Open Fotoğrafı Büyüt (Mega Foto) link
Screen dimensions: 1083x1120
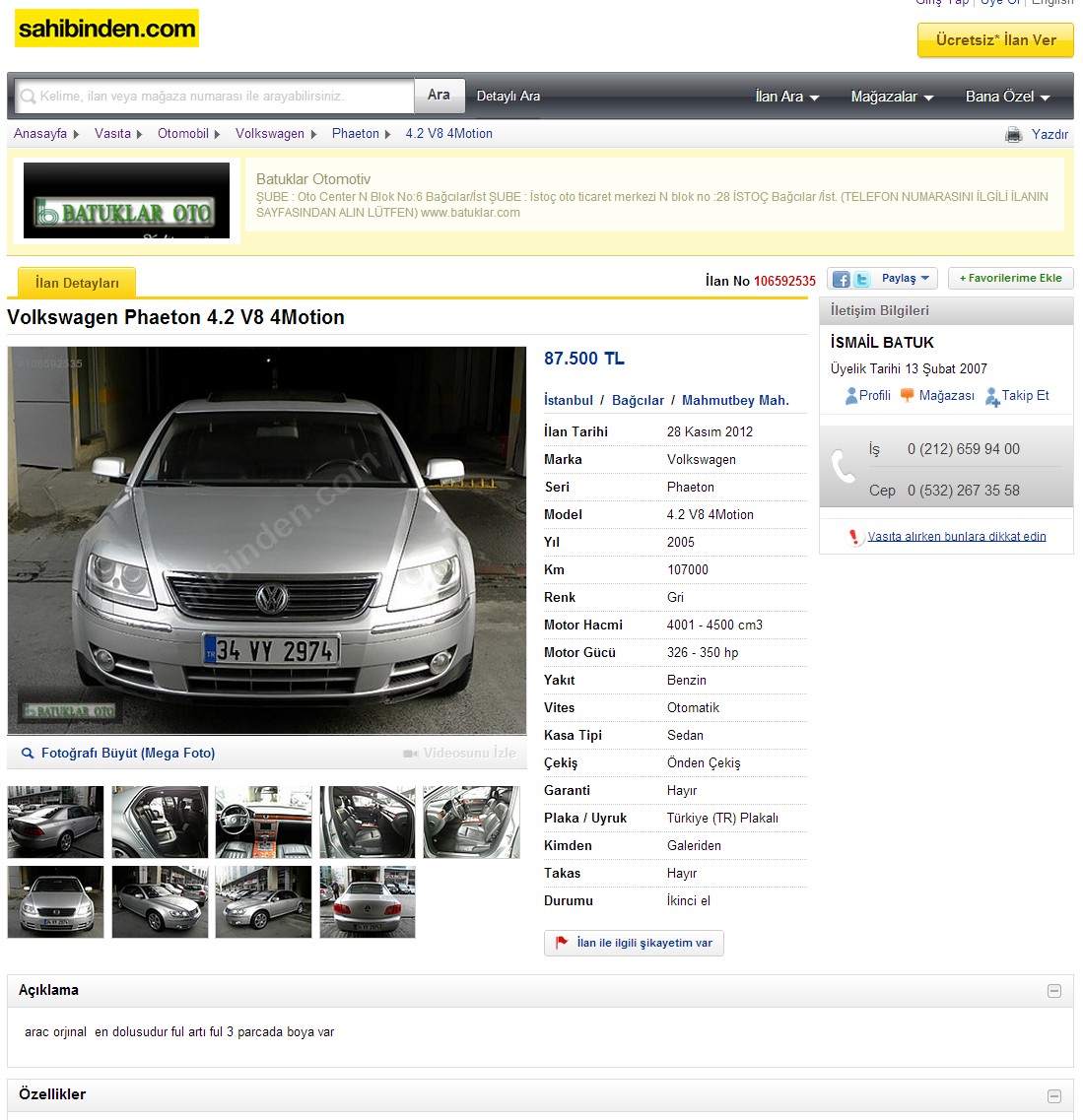click(x=128, y=753)
